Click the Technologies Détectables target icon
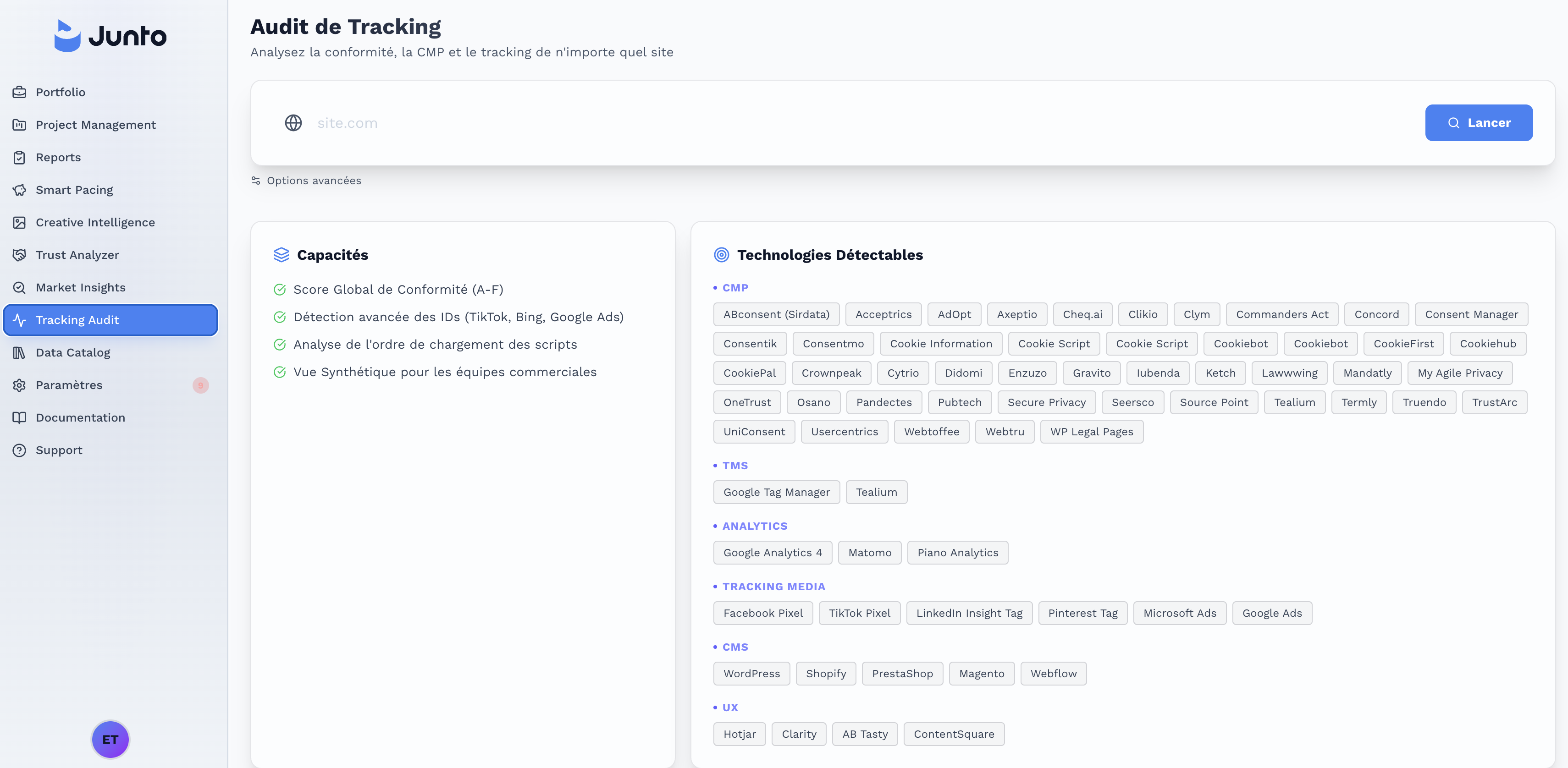This screenshot has width=1568, height=768. point(721,255)
